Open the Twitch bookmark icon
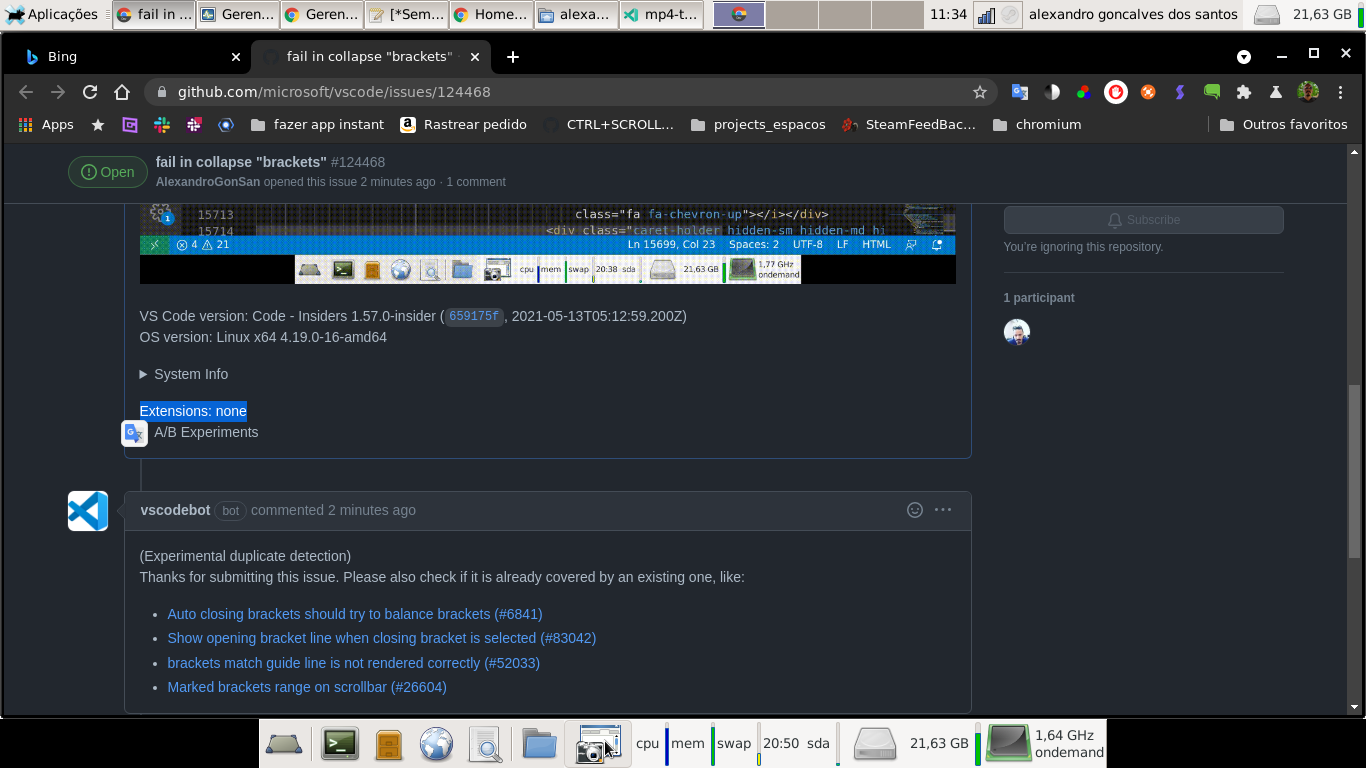The width and height of the screenshot is (1366, 768). (130, 125)
